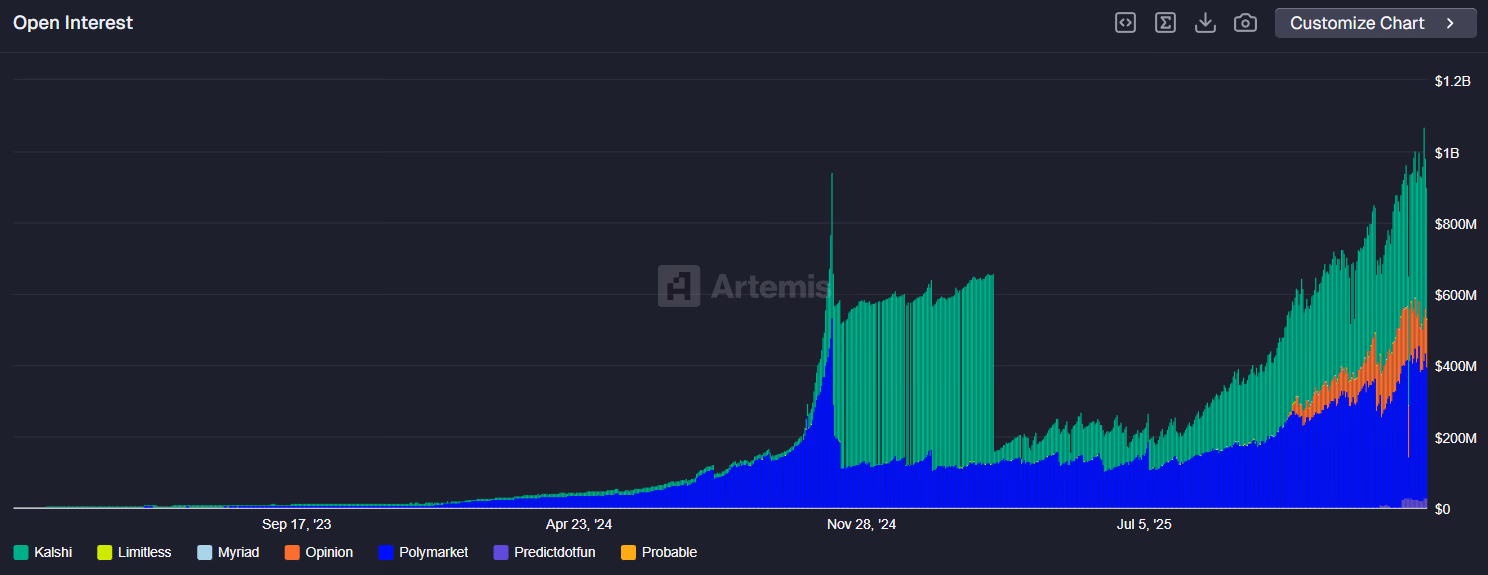Toggle the Limitless series in legend
This screenshot has height=575, width=1488.
[x=144, y=552]
